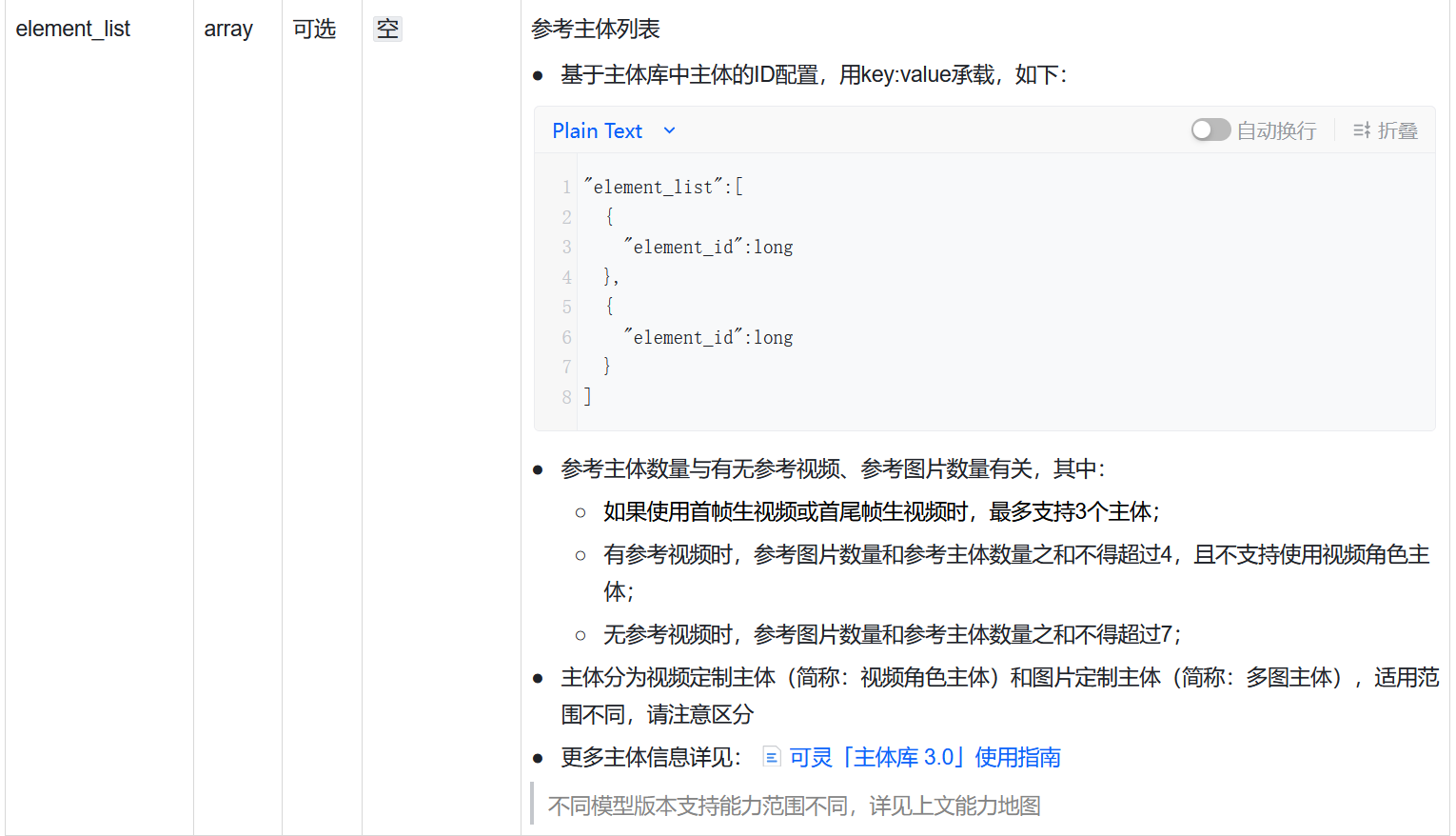The height and width of the screenshot is (836, 1456).
Task: Click line number 1 in the code block
Action: [566, 188]
